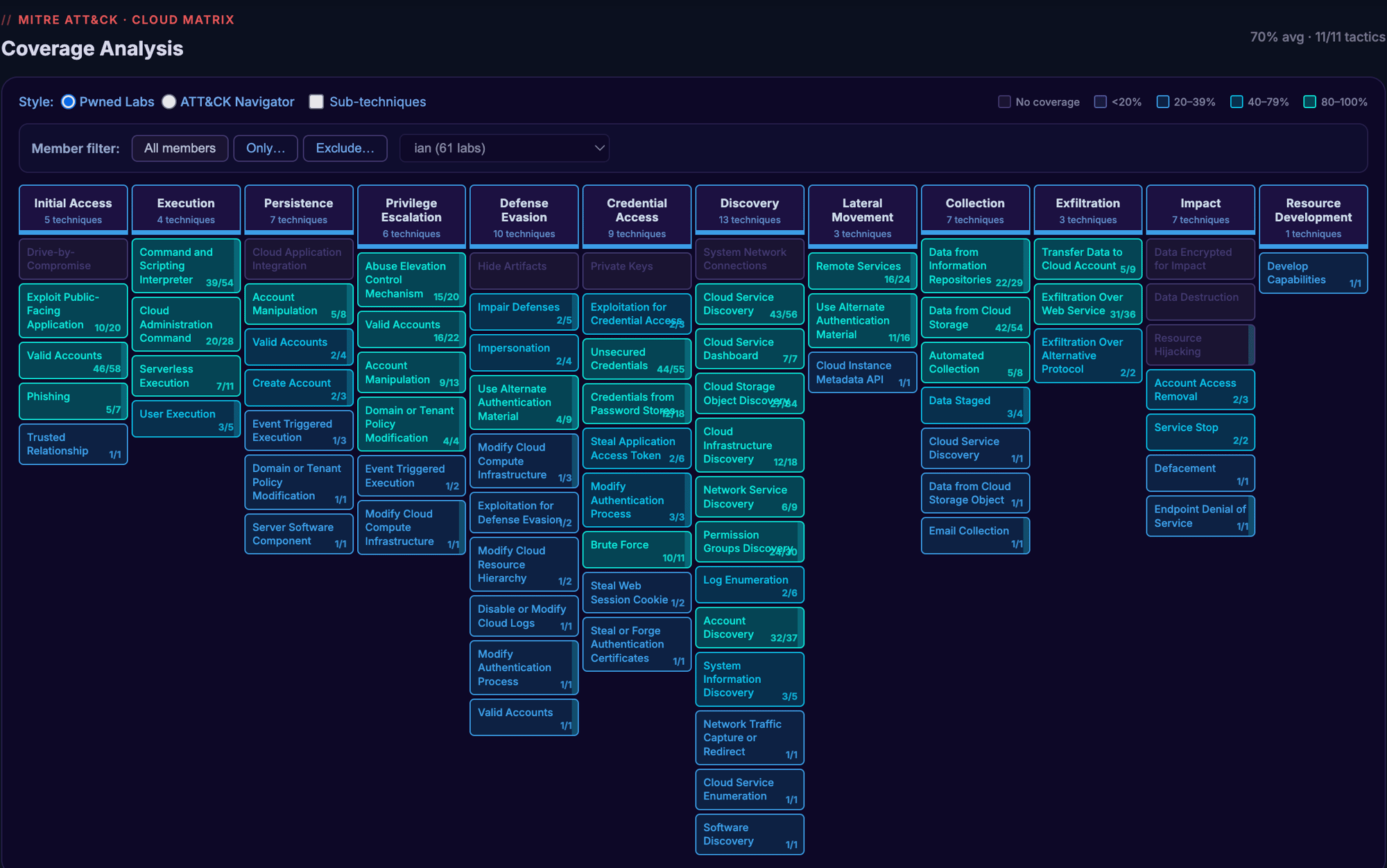Screen dimensions: 1387x868
Task: Select Steal or Forge Authentication Certificates card
Action: (637, 645)
